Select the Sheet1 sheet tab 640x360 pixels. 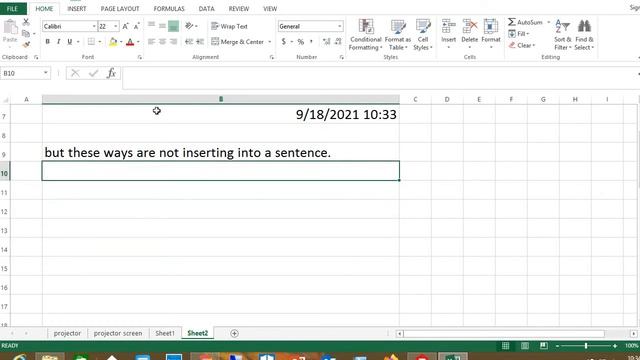point(165,333)
